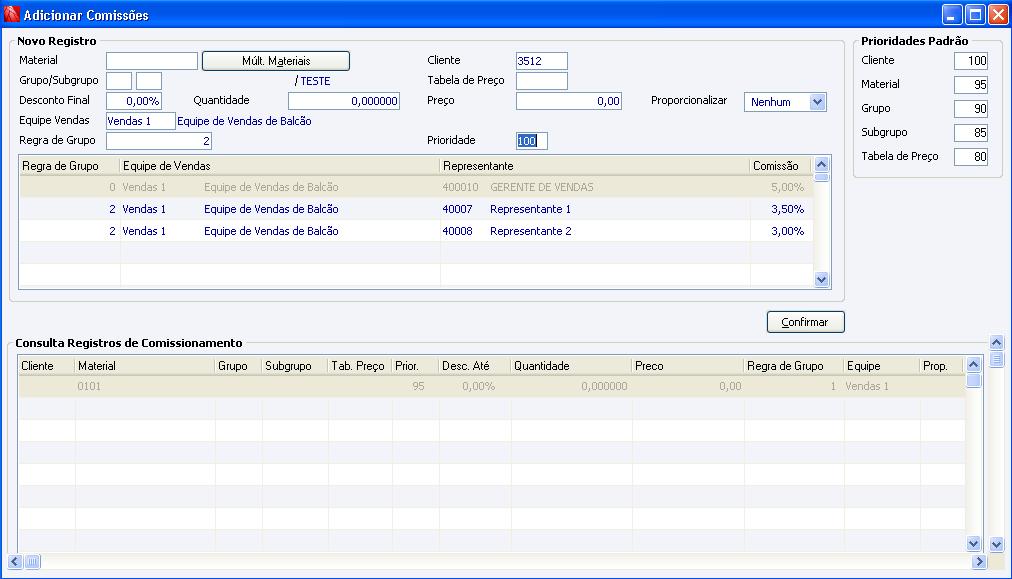Click horizontal scrollbar left arrow
Image resolution: width=1012 pixels, height=579 pixels.
[15, 562]
